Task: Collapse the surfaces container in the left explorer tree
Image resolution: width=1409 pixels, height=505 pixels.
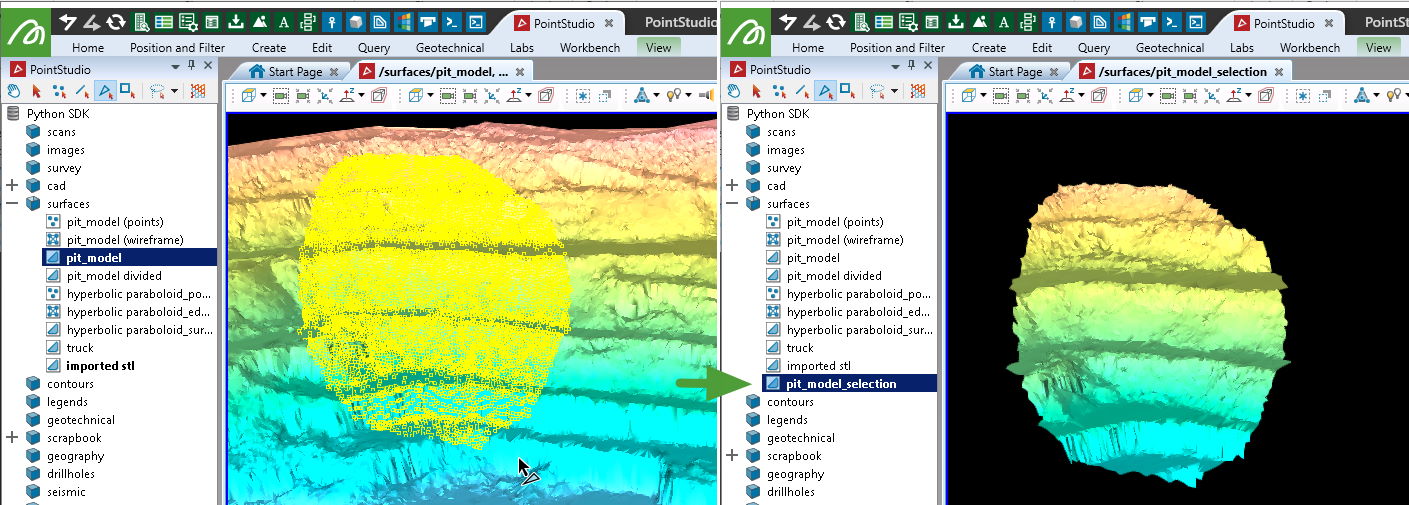Action: tap(12, 204)
